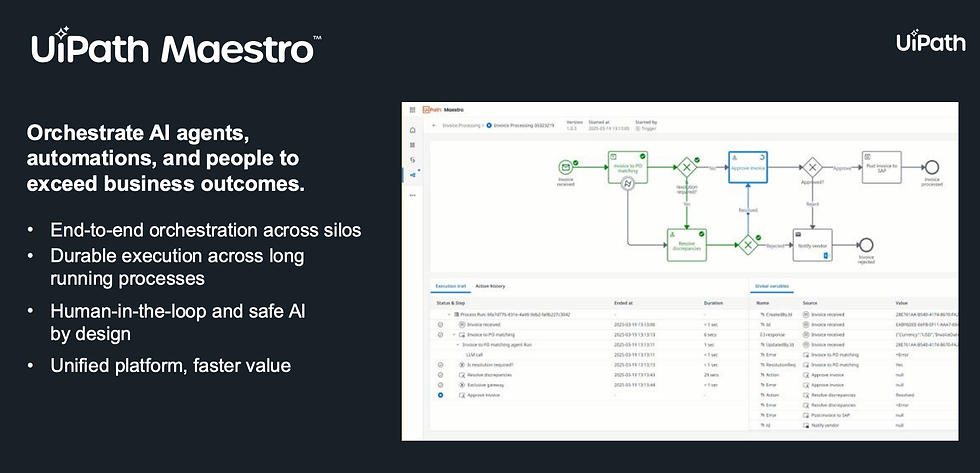Click the UiPath Maestro slide title
This screenshot has height=473, width=980.
(176, 47)
